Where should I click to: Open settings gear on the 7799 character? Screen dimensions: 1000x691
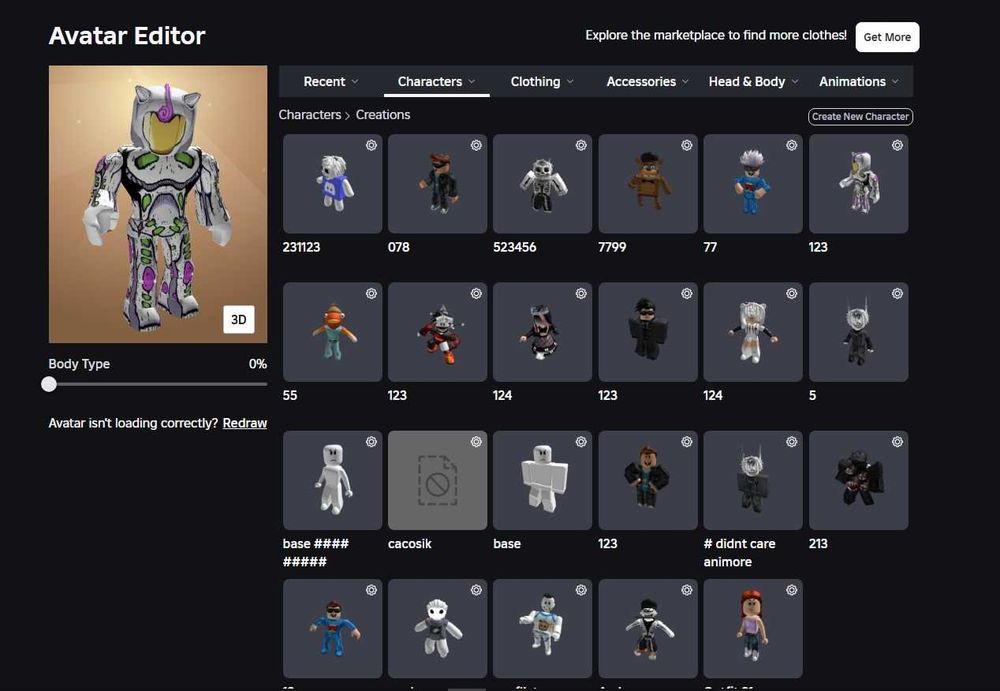[687, 145]
